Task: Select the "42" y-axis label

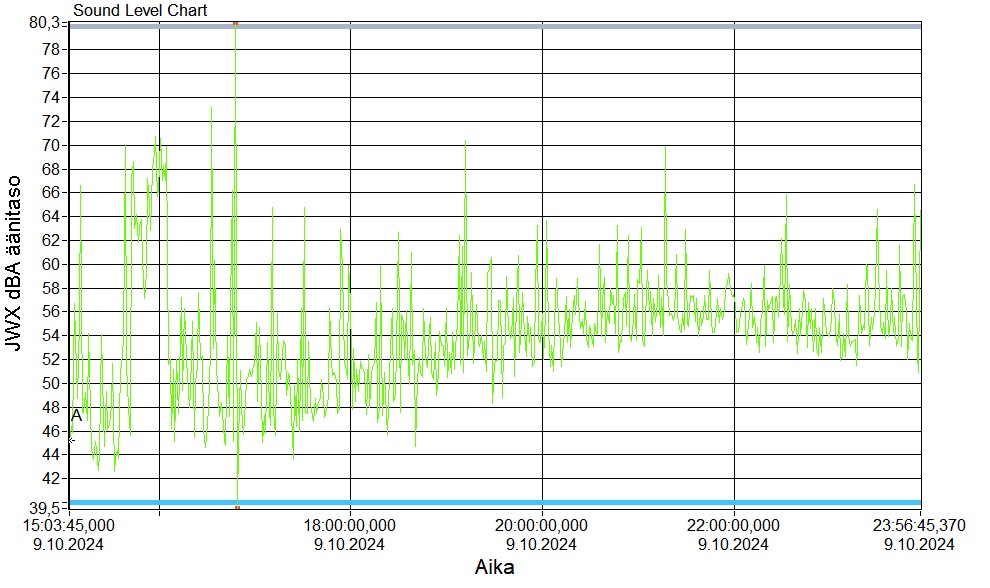Action: tap(51, 479)
